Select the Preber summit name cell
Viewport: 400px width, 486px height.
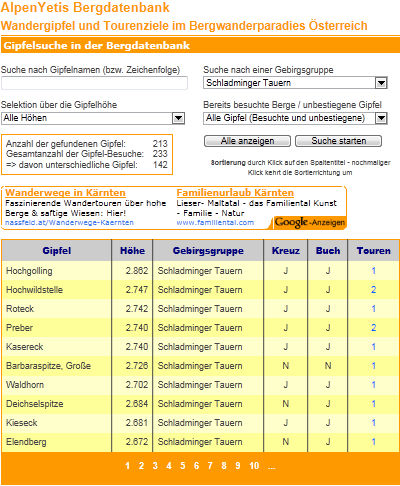tap(57, 328)
